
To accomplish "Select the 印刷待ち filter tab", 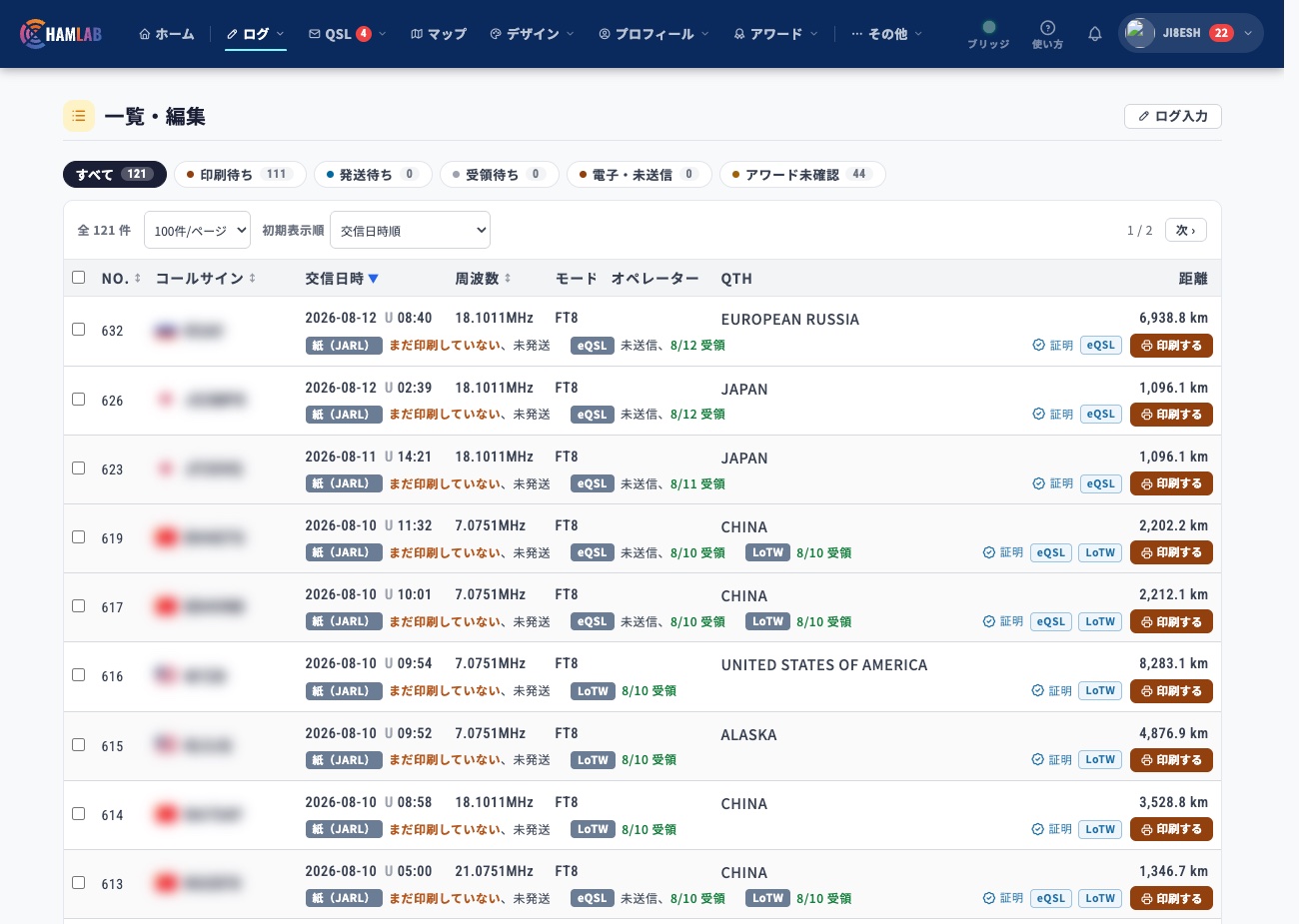I will pos(241,175).
